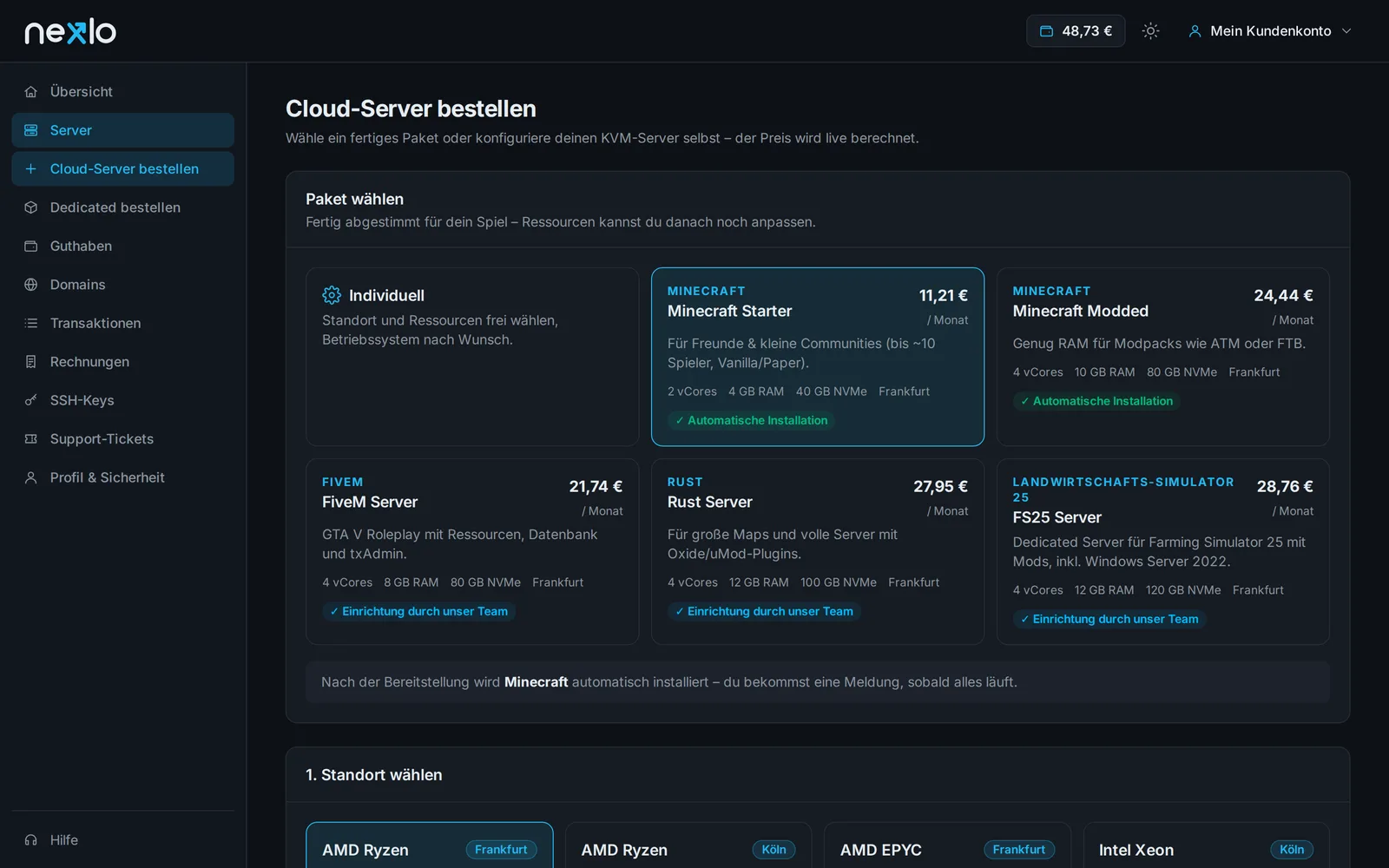
Task: Open Hilfe link in sidebar
Action: pos(123,840)
